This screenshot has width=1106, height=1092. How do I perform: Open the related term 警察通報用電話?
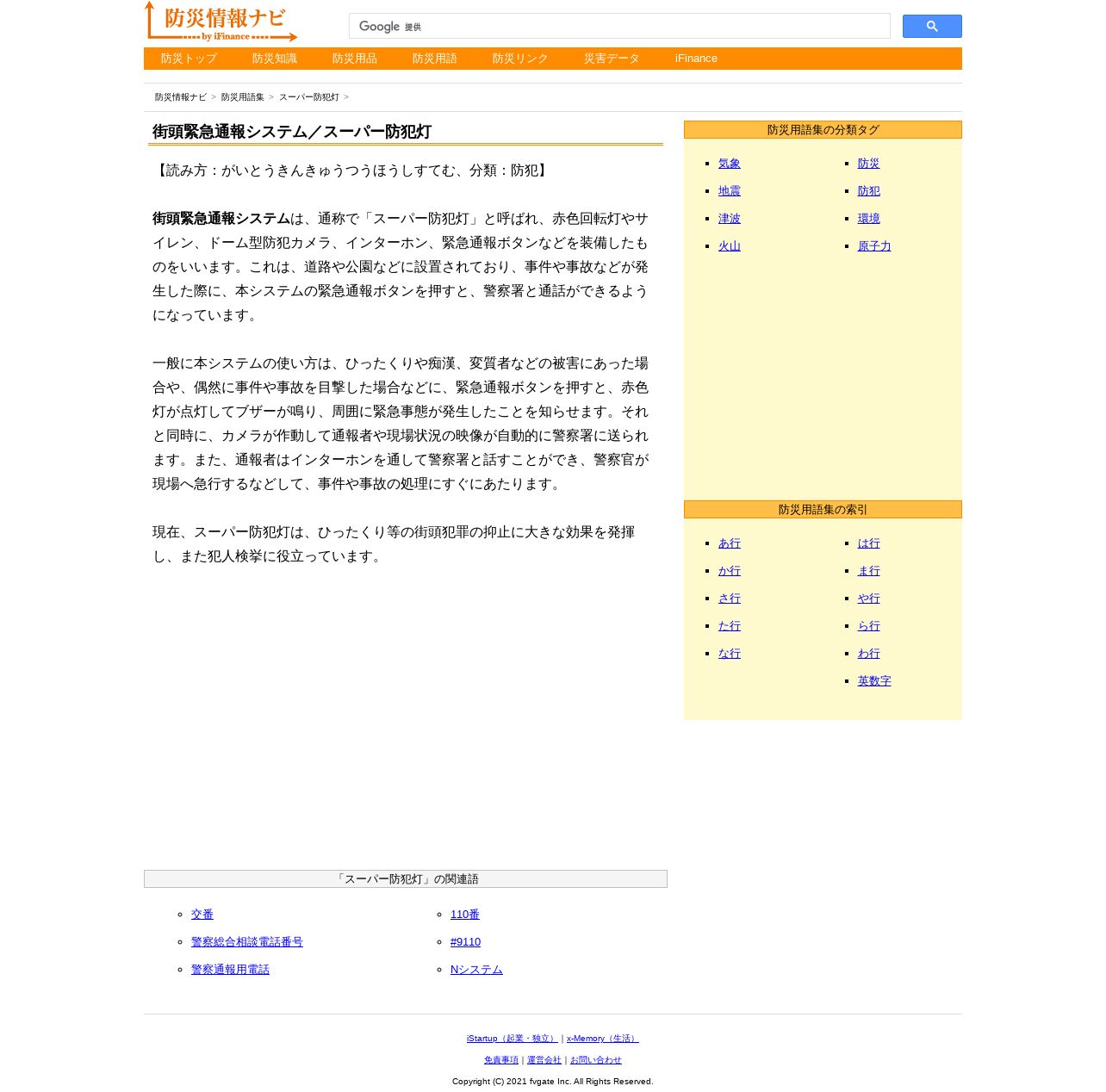[230, 970]
